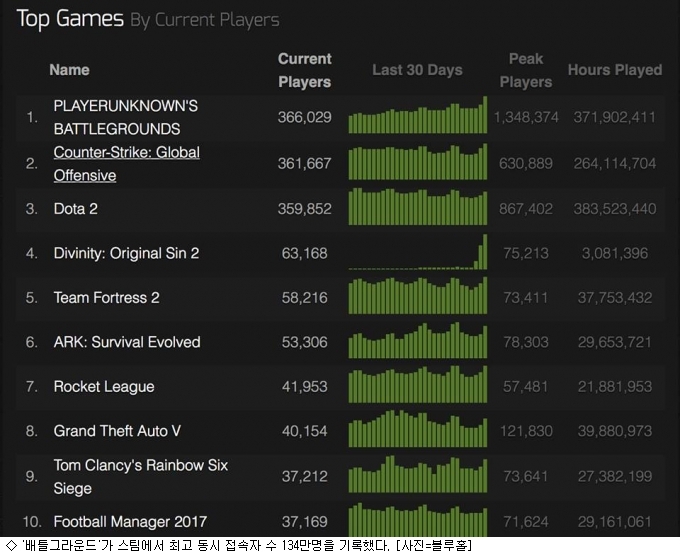Click peak players value 75,213
This screenshot has height=557, width=680.
pos(526,253)
